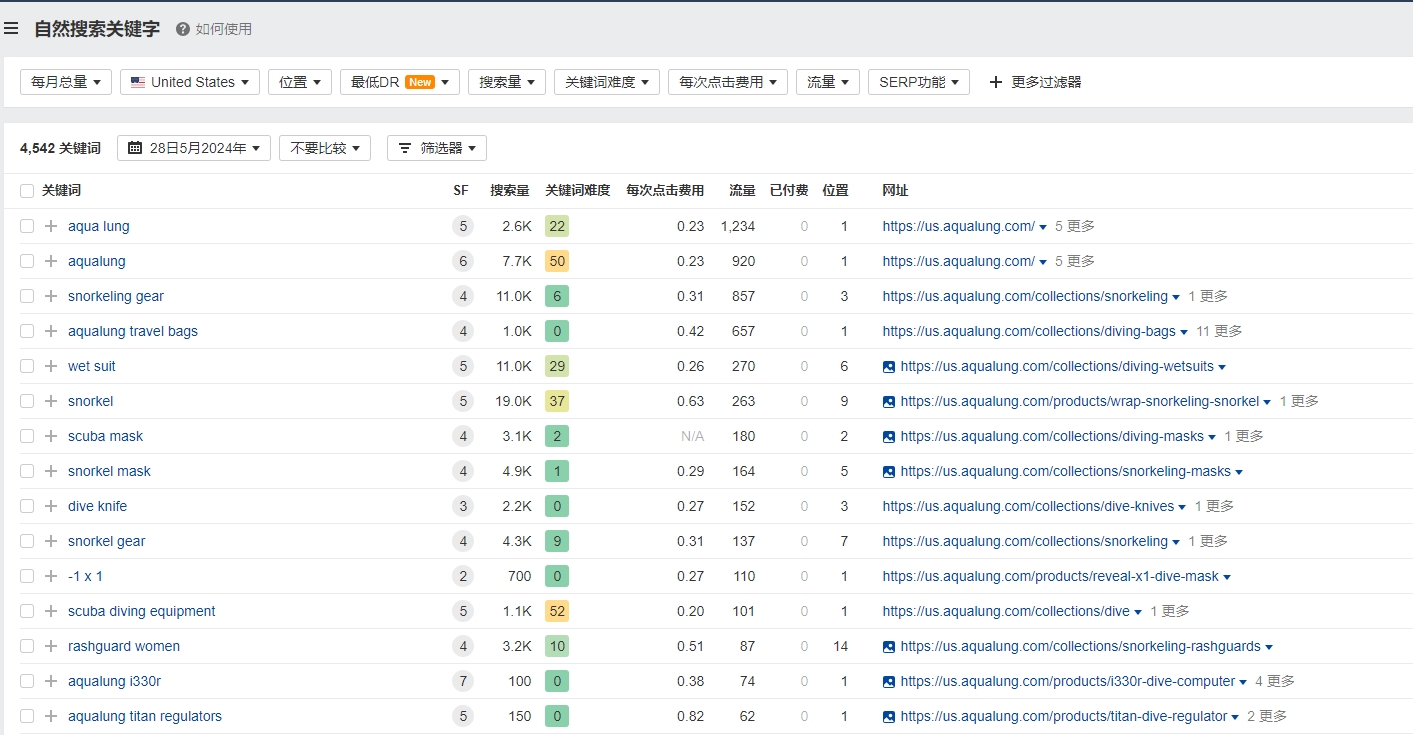Open the 'aqualung travel bags' keyword link
Viewport: 1413px width, 735px height.
point(133,331)
